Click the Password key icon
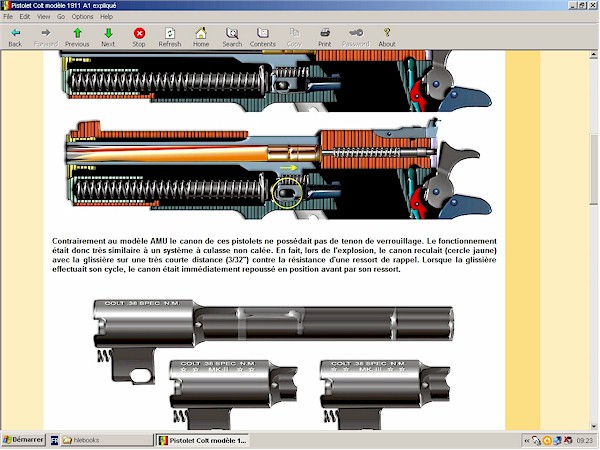 [356, 37]
